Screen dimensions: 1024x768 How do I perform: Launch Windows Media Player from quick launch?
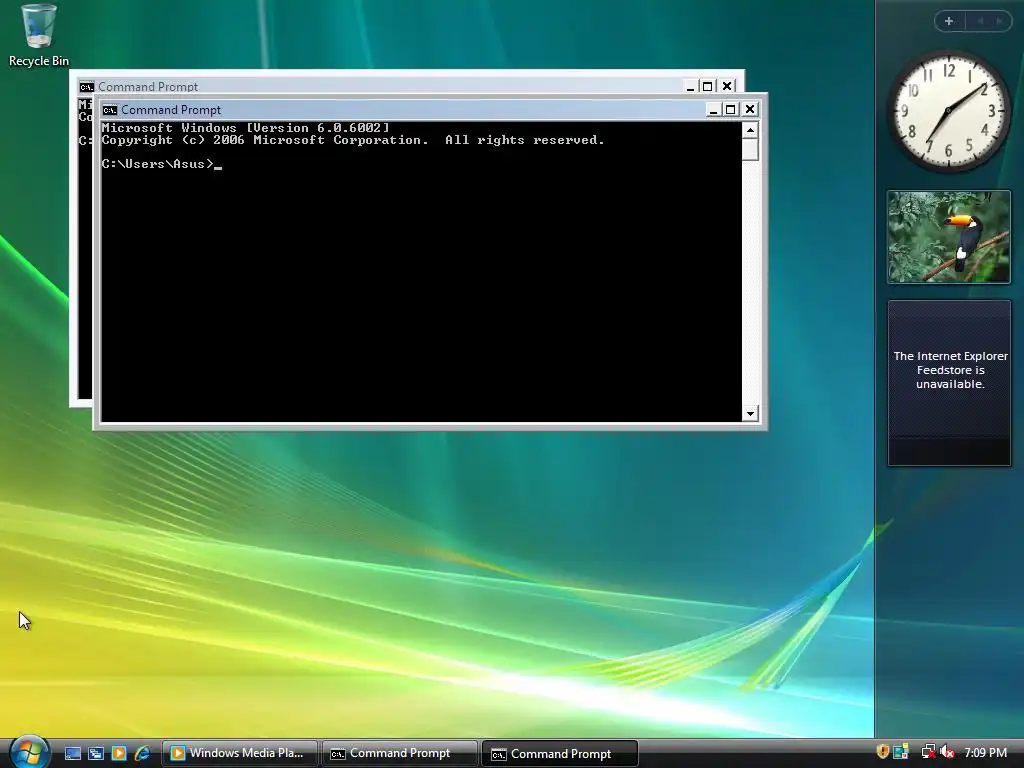[118, 753]
